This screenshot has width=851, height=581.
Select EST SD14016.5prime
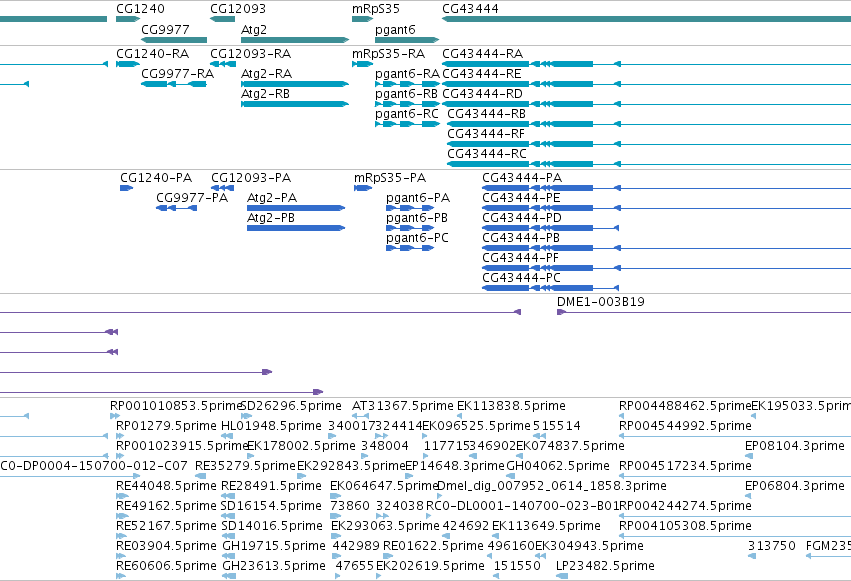(x=228, y=536)
